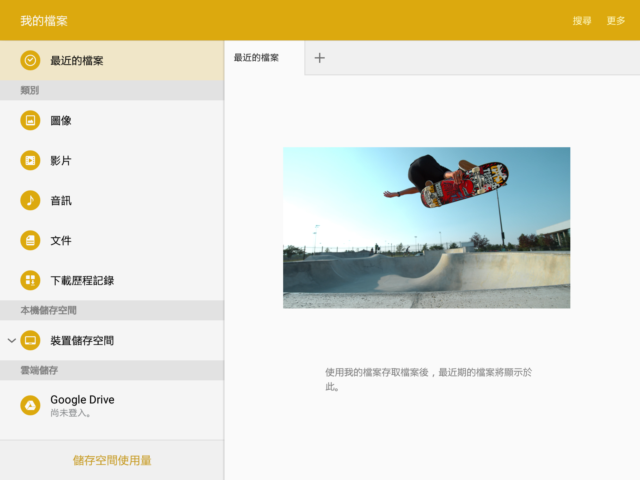Click the skateboarder illustration image
The height and width of the screenshot is (480, 640).
pos(427,227)
